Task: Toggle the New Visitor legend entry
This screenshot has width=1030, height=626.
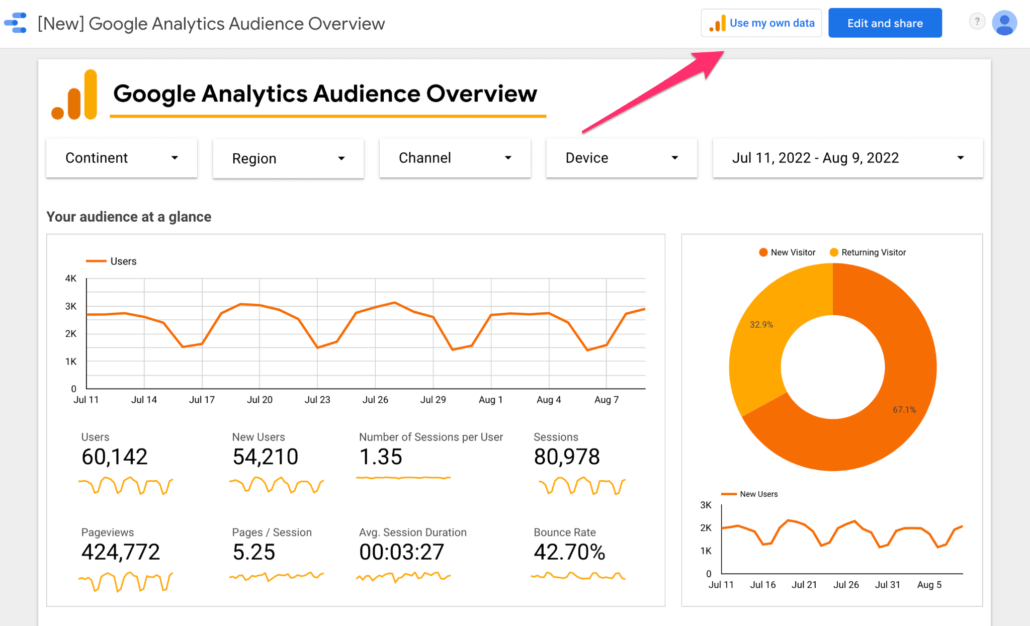Action: (787, 252)
